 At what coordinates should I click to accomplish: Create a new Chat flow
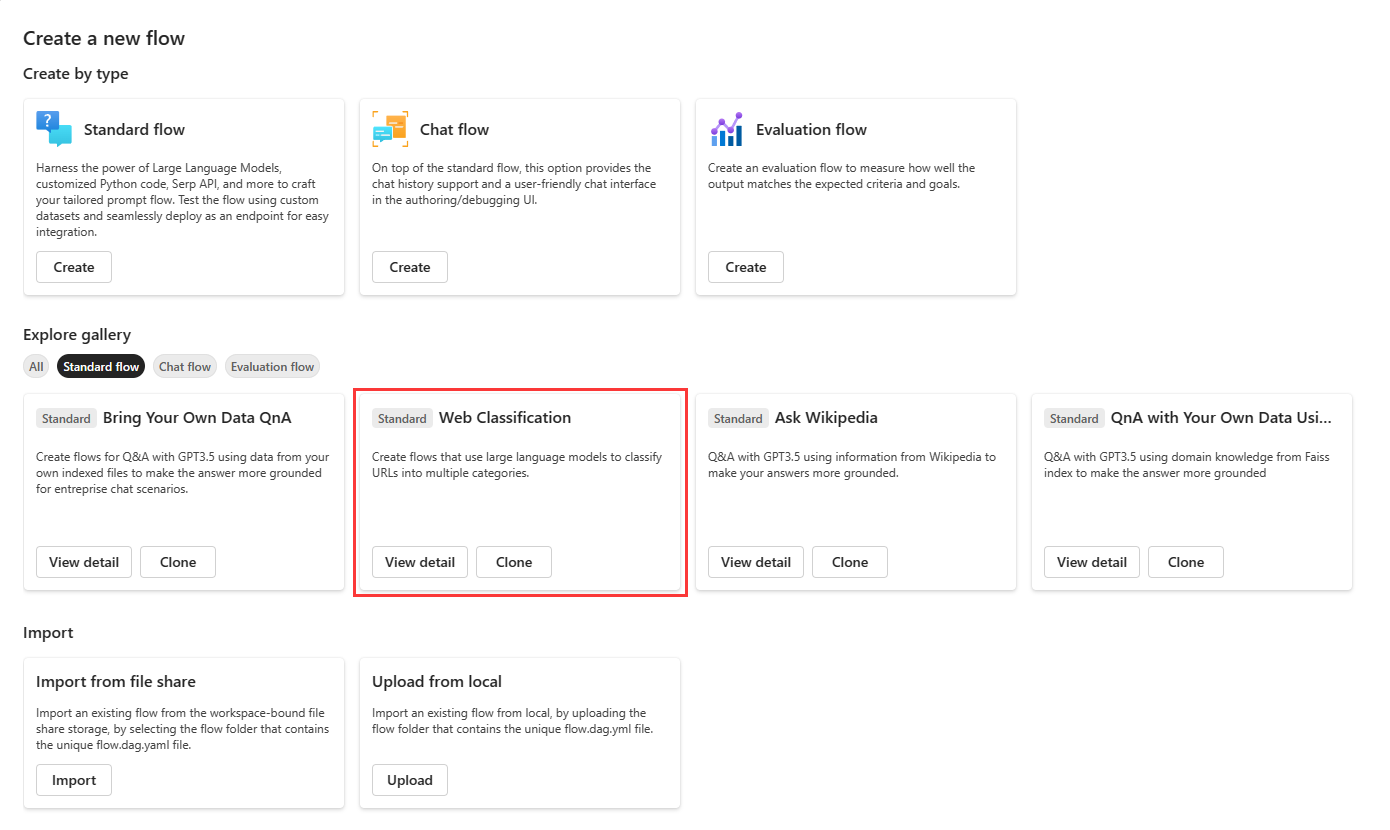pos(410,267)
